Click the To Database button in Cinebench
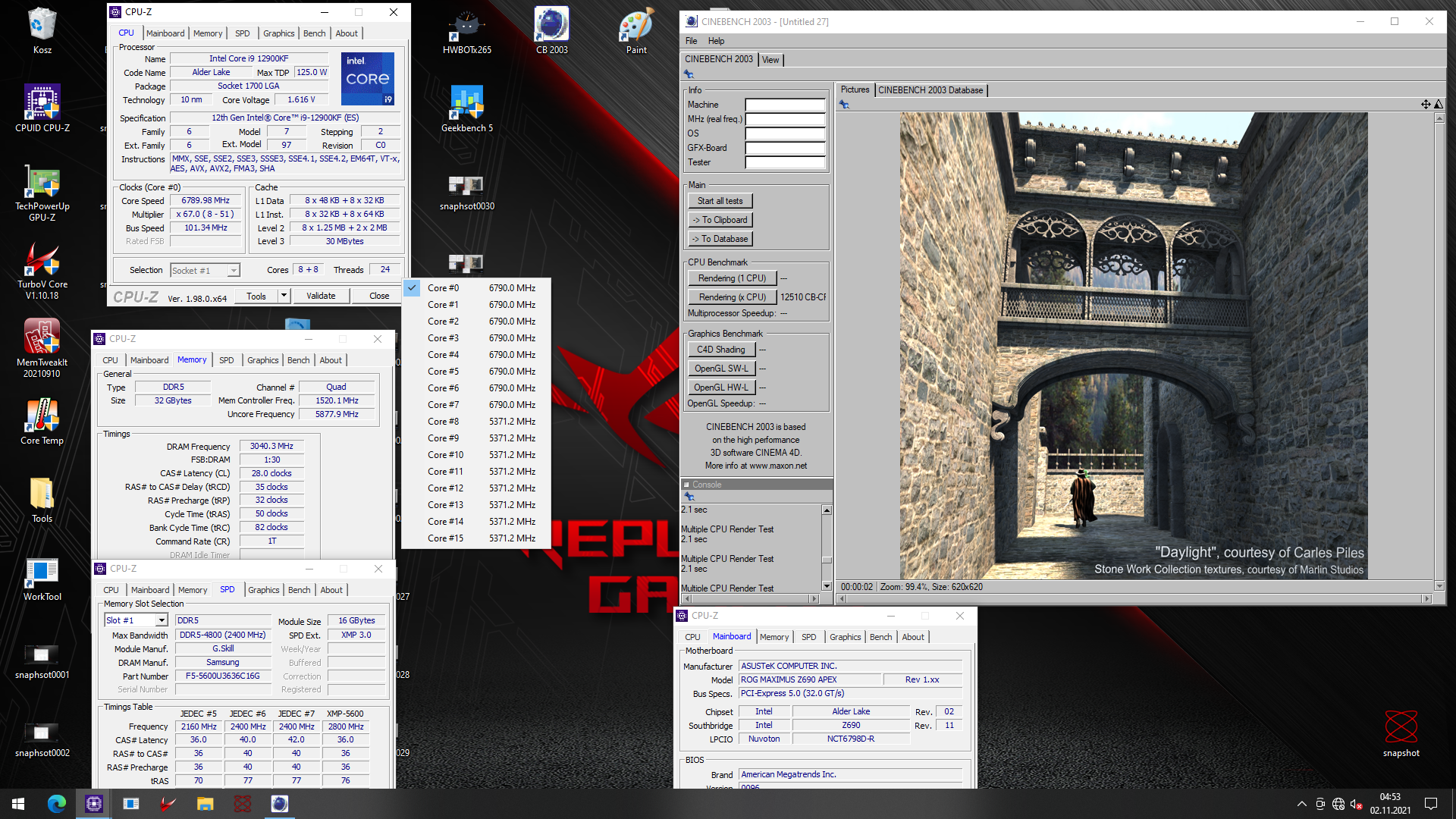 (x=720, y=239)
